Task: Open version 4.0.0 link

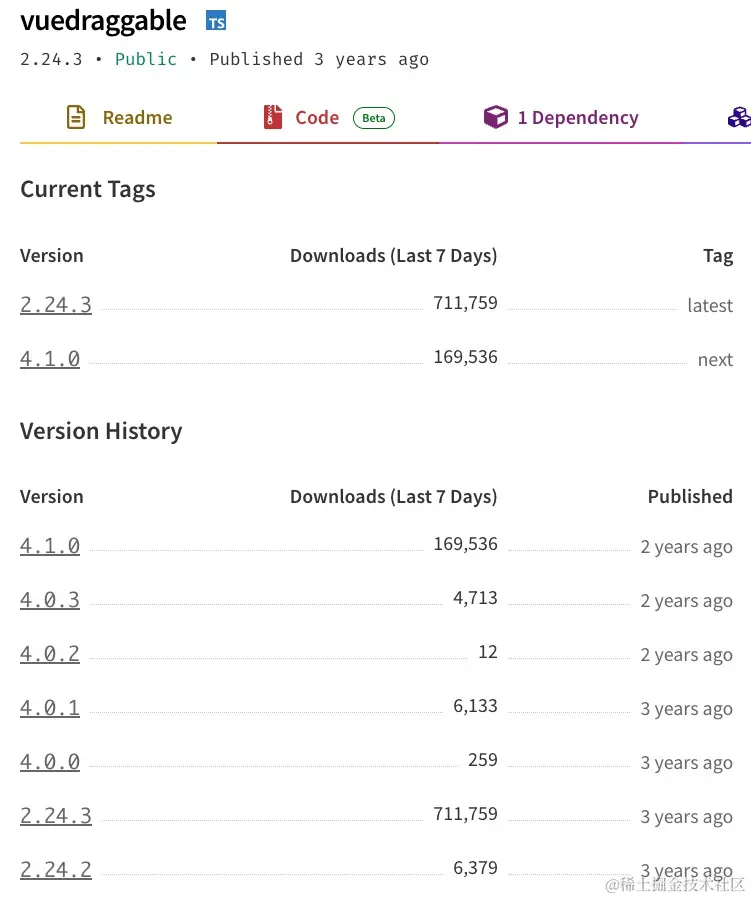Action: coord(50,762)
